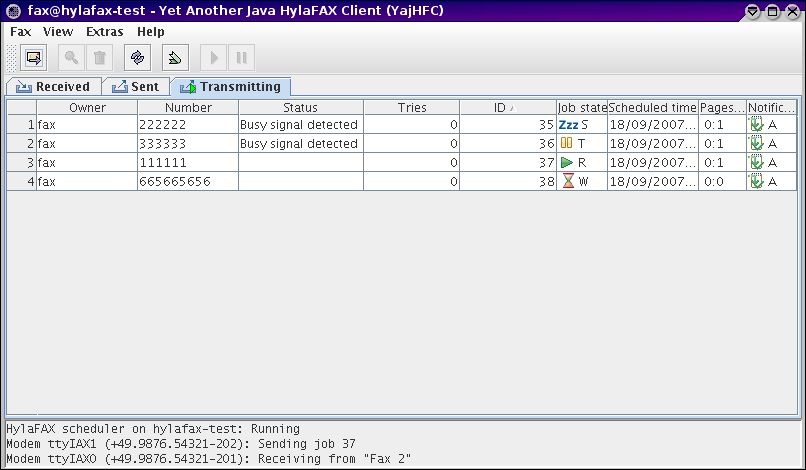
Task: Sort by the Number column header
Action: [x=188, y=107]
